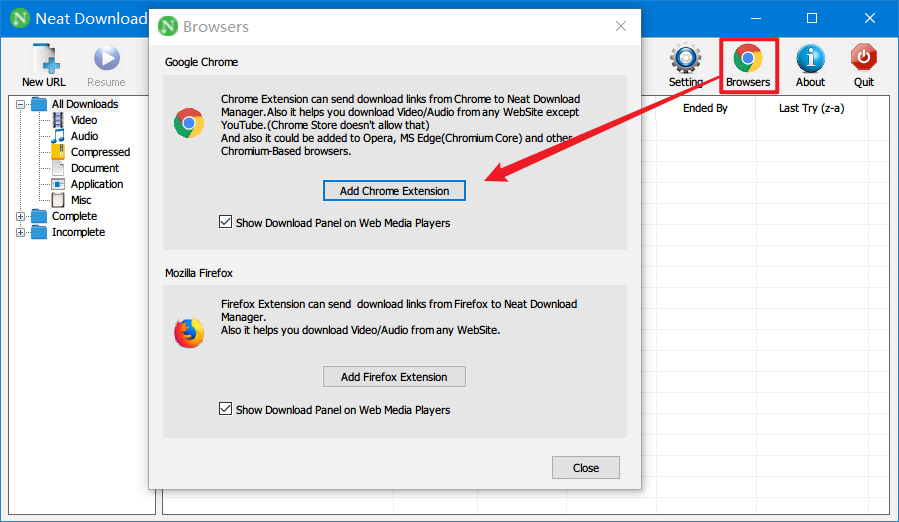This screenshot has width=899, height=522.
Task: Click Add Firefox Extension button
Action: (394, 377)
